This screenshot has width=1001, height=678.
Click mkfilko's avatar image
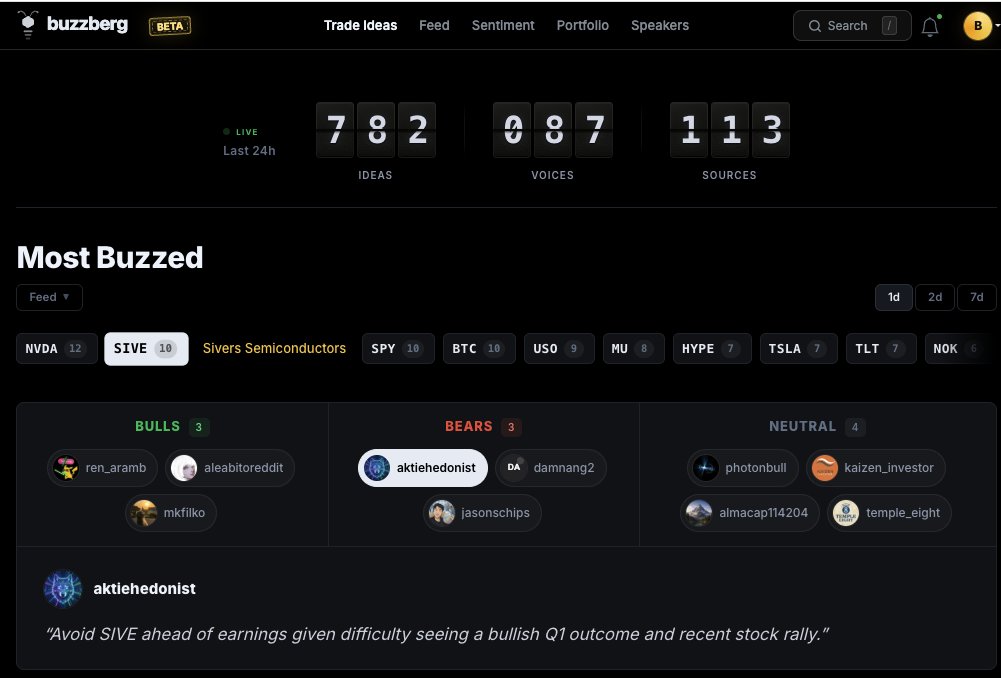[x=144, y=513]
